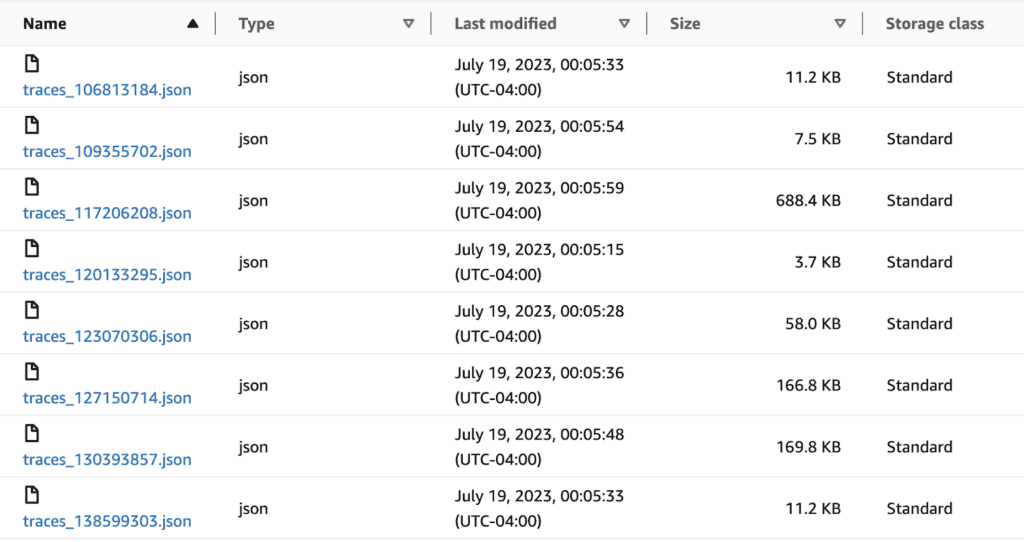Open the traces_109355702.json object

point(107,152)
